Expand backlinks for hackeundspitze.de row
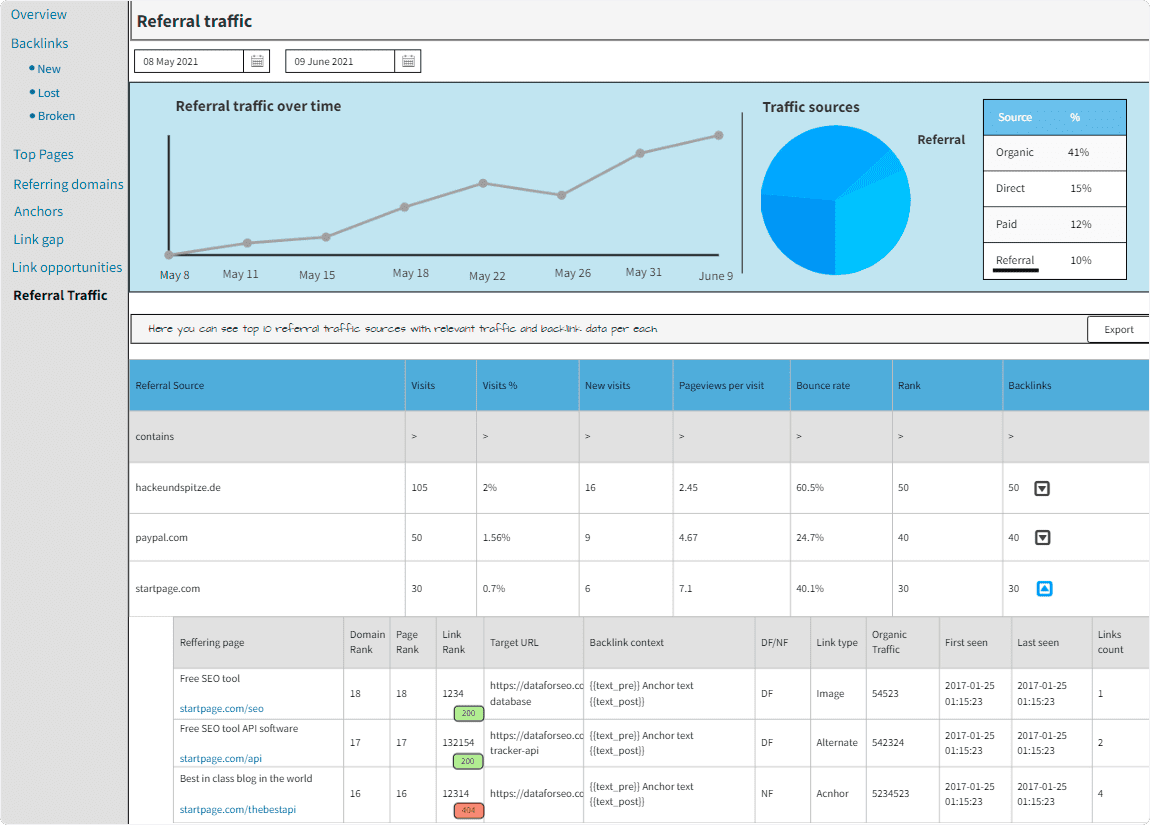 pyautogui.click(x=1043, y=488)
